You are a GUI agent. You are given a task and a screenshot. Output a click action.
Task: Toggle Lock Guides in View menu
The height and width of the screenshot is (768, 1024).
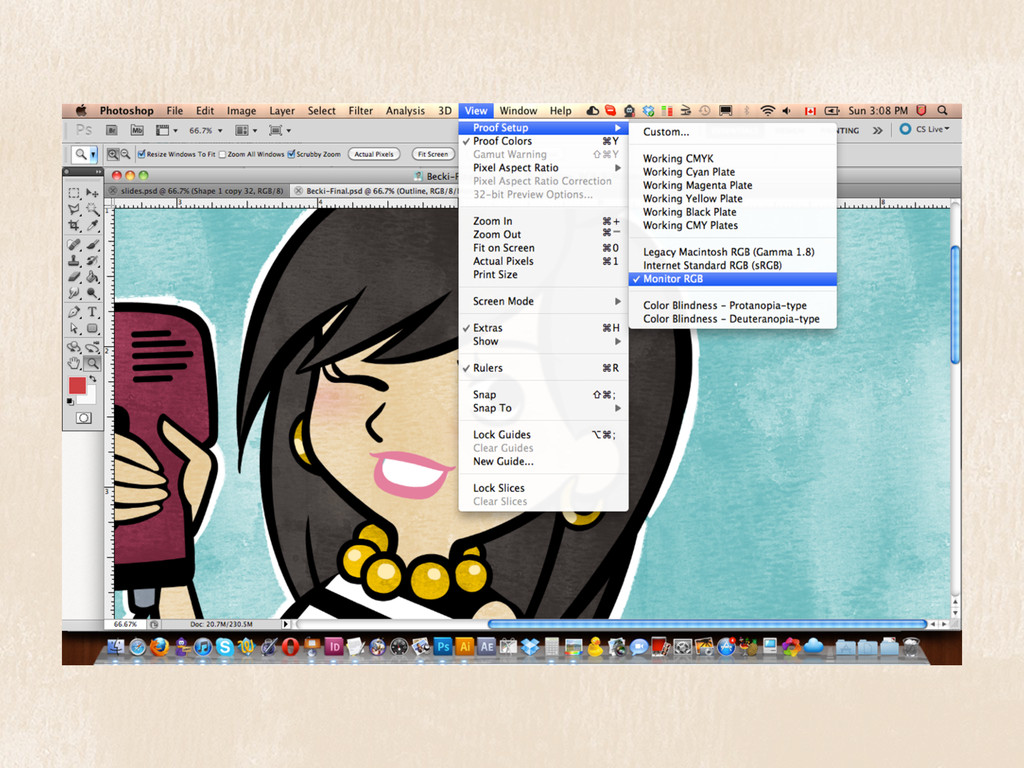pos(543,434)
